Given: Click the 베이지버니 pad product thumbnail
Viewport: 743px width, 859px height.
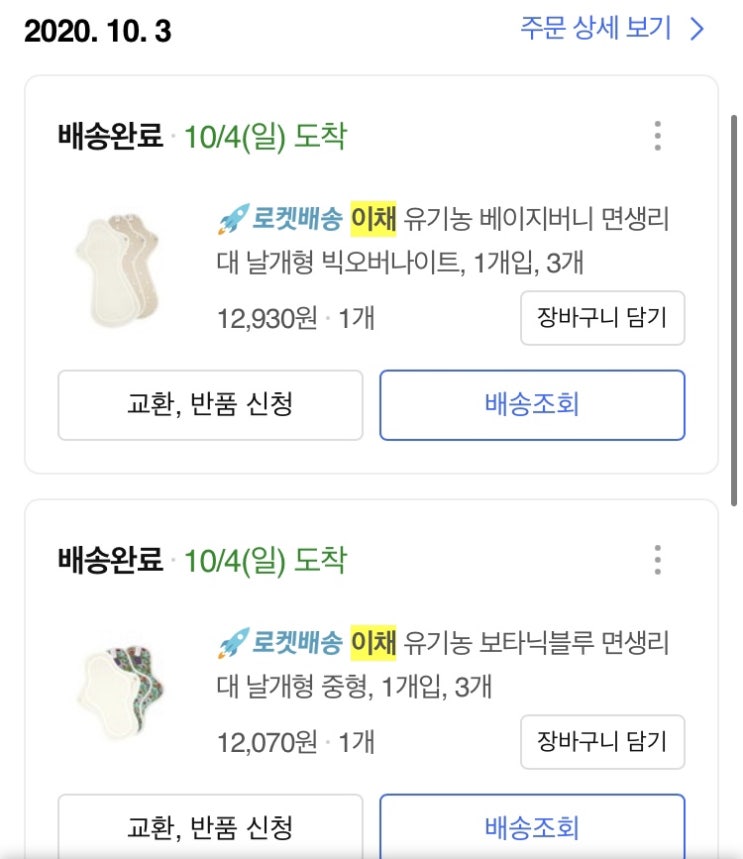Looking at the screenshot, I should pos(116,264).
